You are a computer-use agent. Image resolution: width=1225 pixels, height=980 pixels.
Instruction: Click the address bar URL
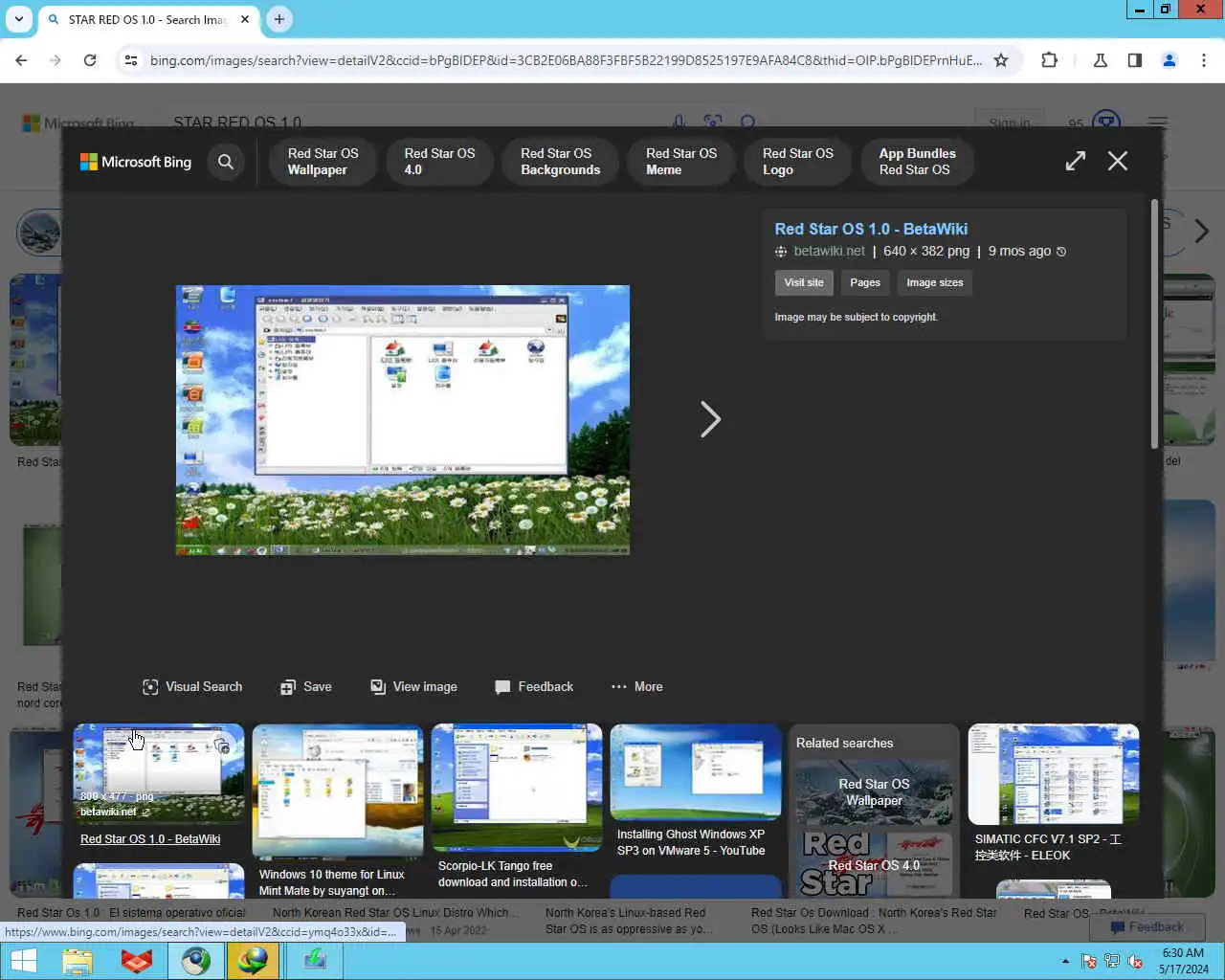pos(566,60)
